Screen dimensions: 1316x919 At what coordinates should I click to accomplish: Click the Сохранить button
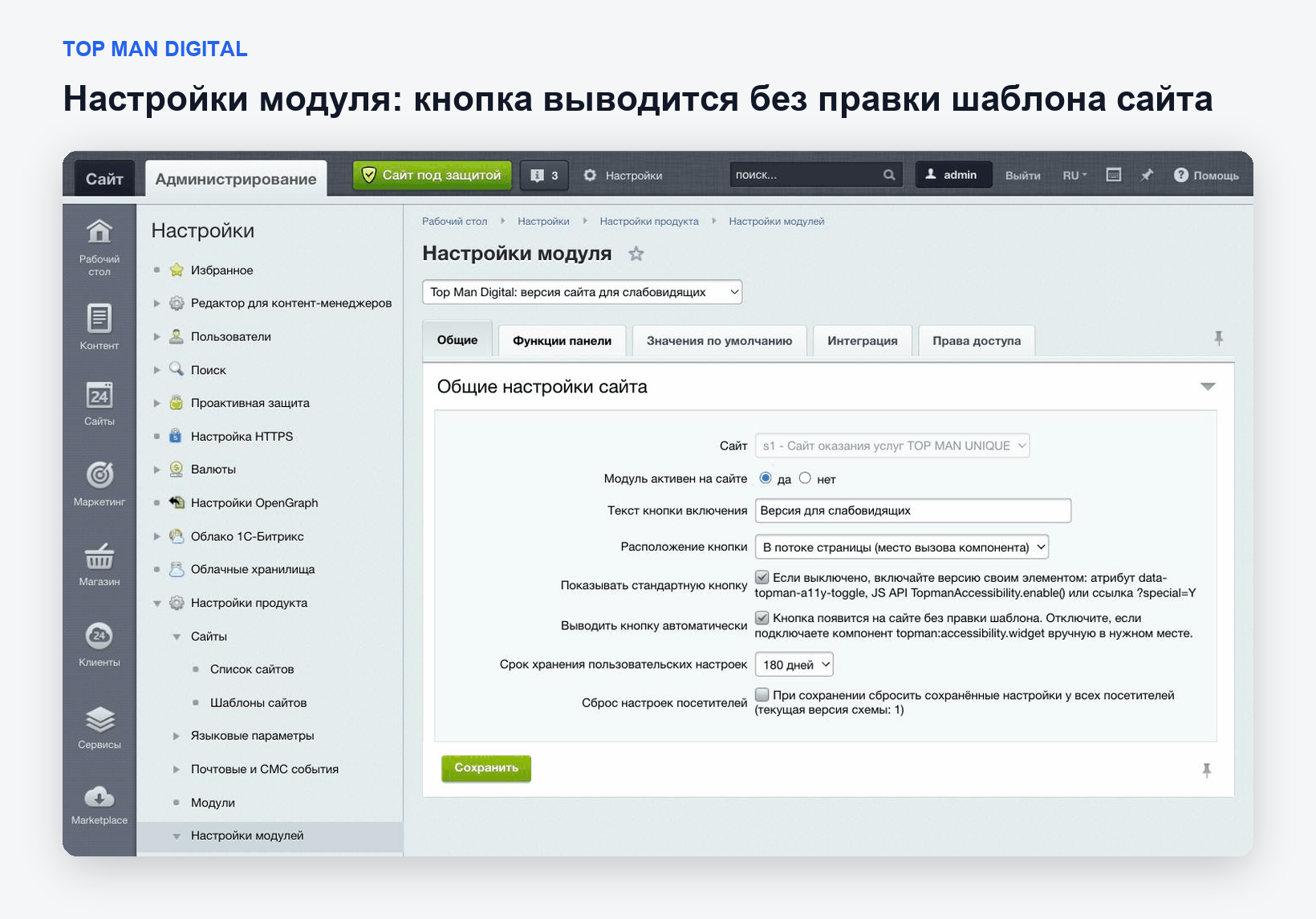(x=486, y=768)
